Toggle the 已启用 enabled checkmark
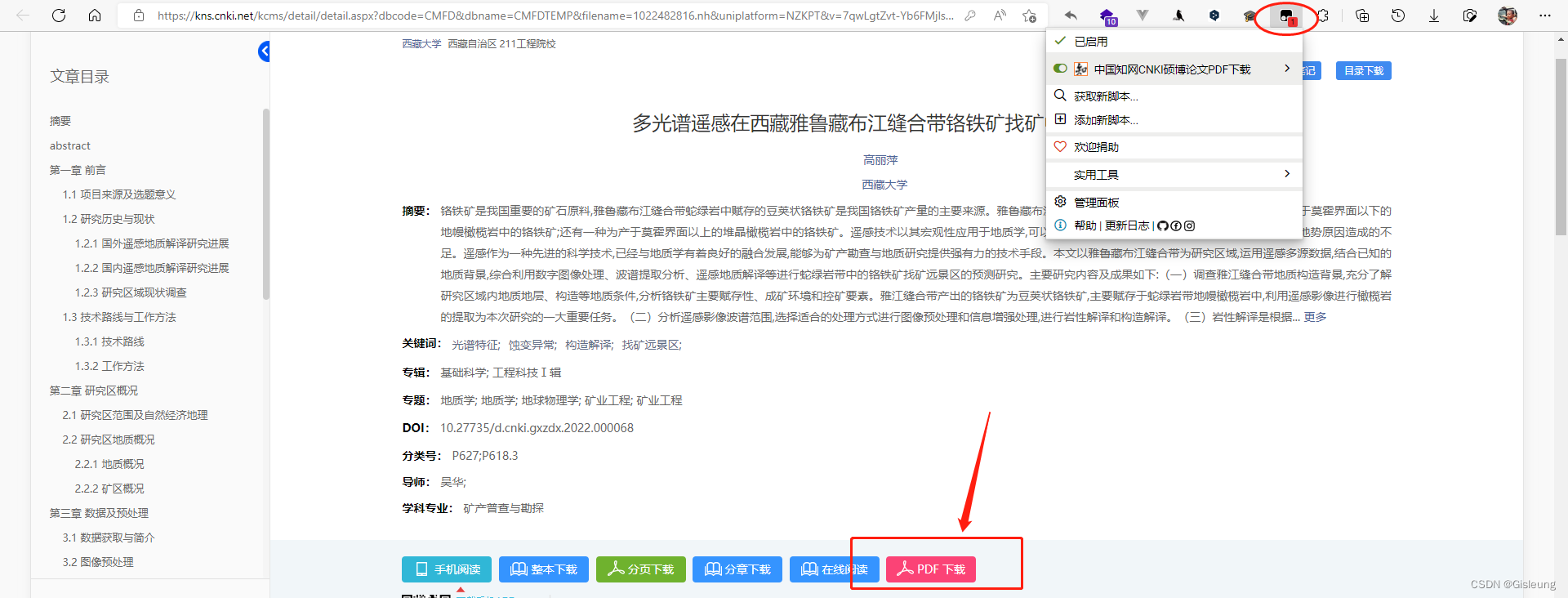Screen dimensions: 1568x598 [x=1060, y=41]
